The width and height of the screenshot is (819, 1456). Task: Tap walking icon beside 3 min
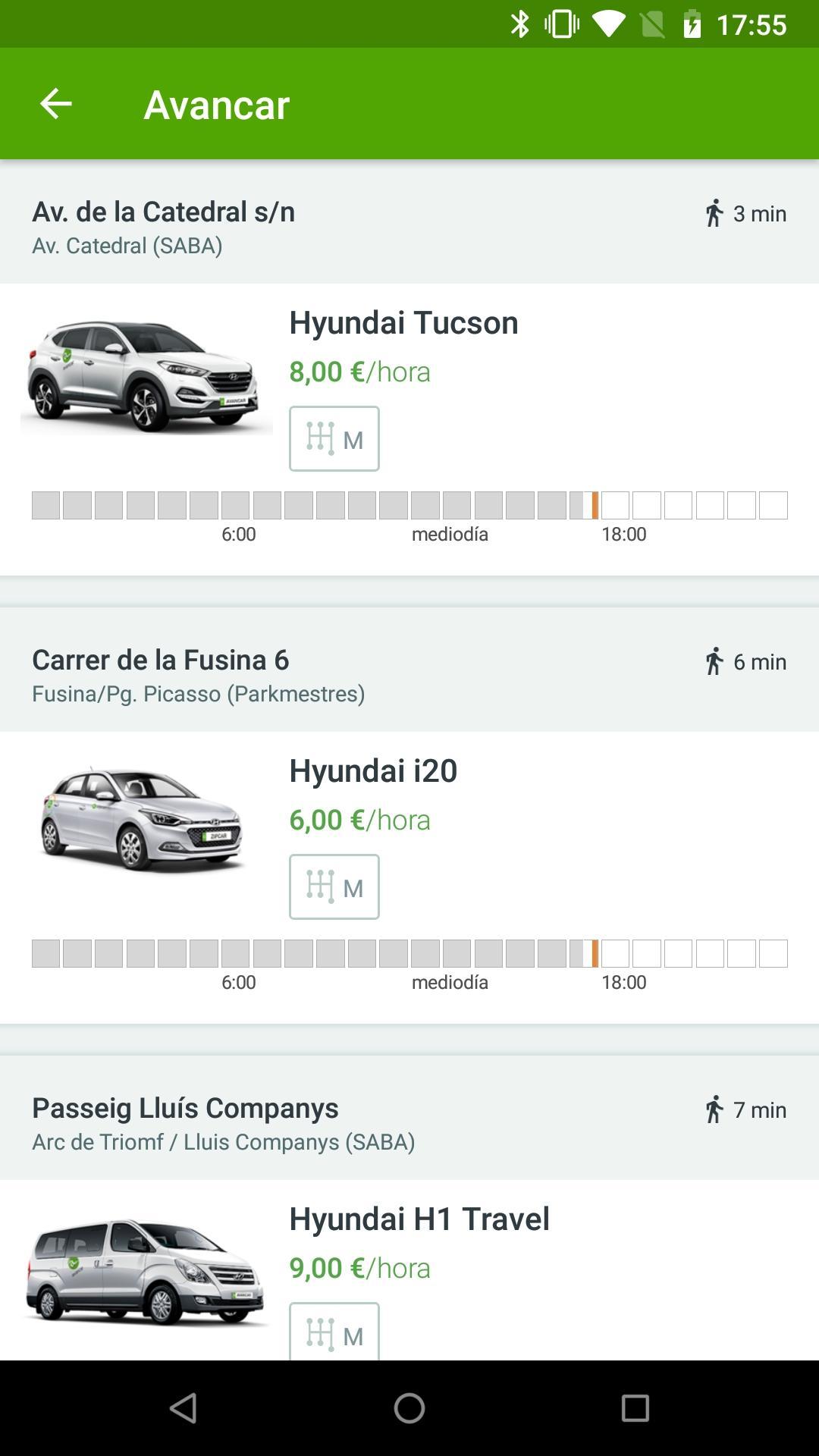(714, 214)
